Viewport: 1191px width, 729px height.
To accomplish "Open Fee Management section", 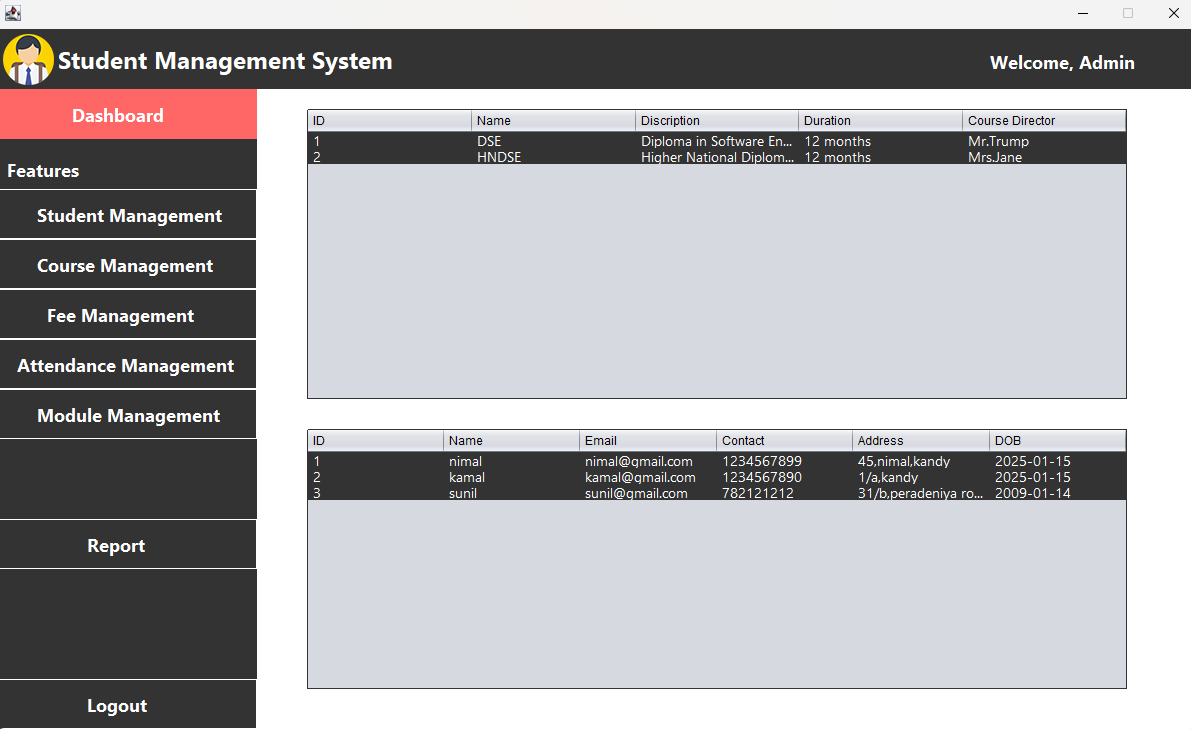I will 128,315.
